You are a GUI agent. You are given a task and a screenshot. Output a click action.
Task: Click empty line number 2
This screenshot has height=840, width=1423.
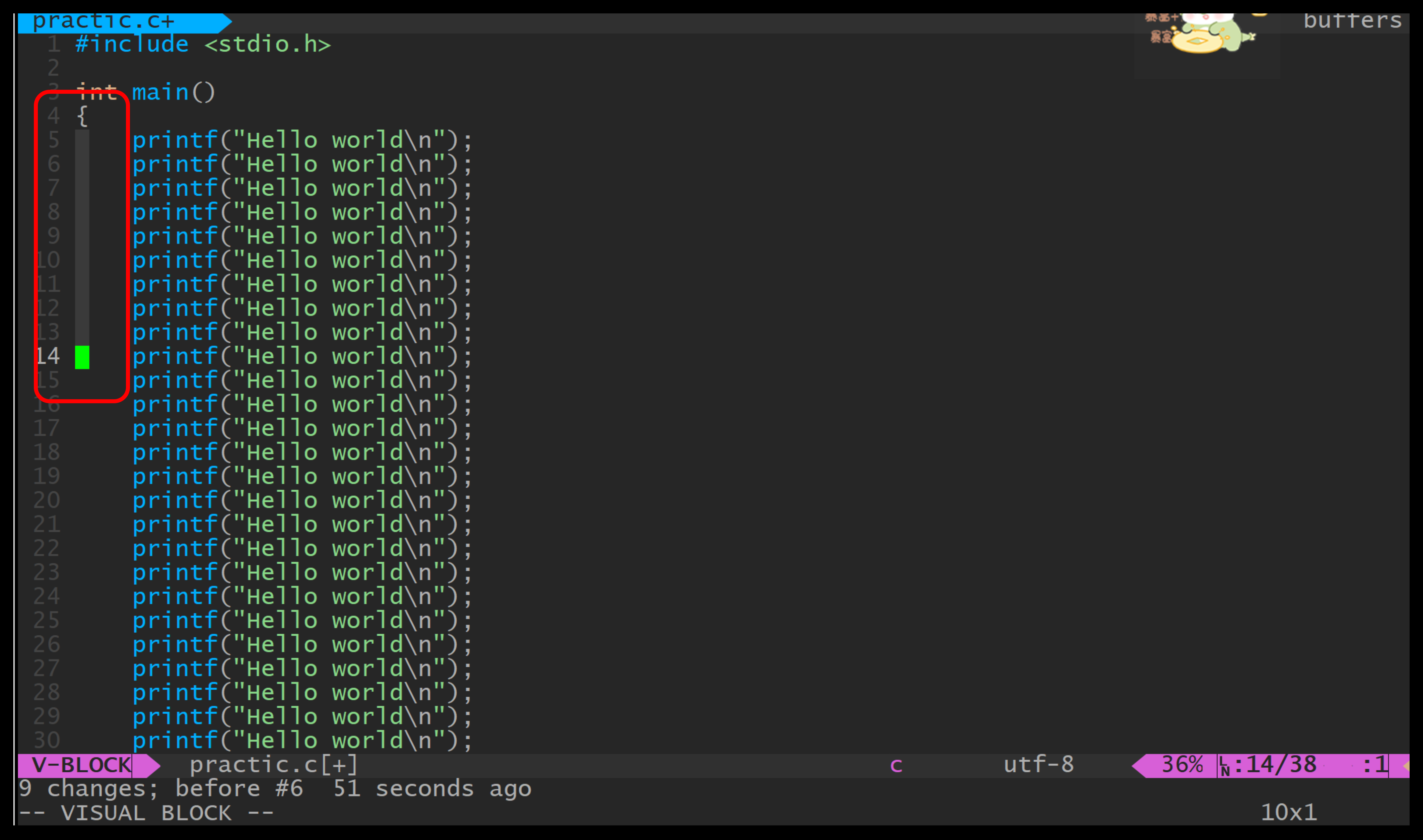pyautogui.click(x=54, y=68)
